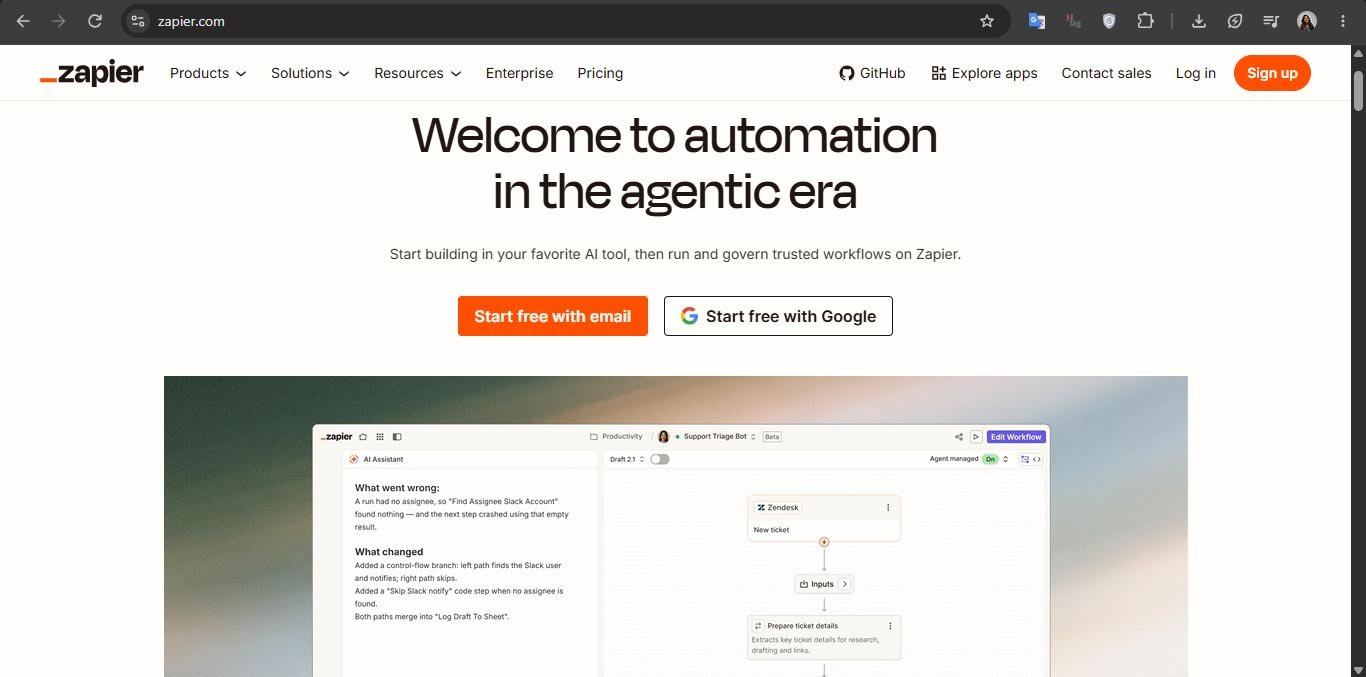
Task: Open the Zendesk step three-dot menu
Action: pyautogui.click(x=888, y=508)
